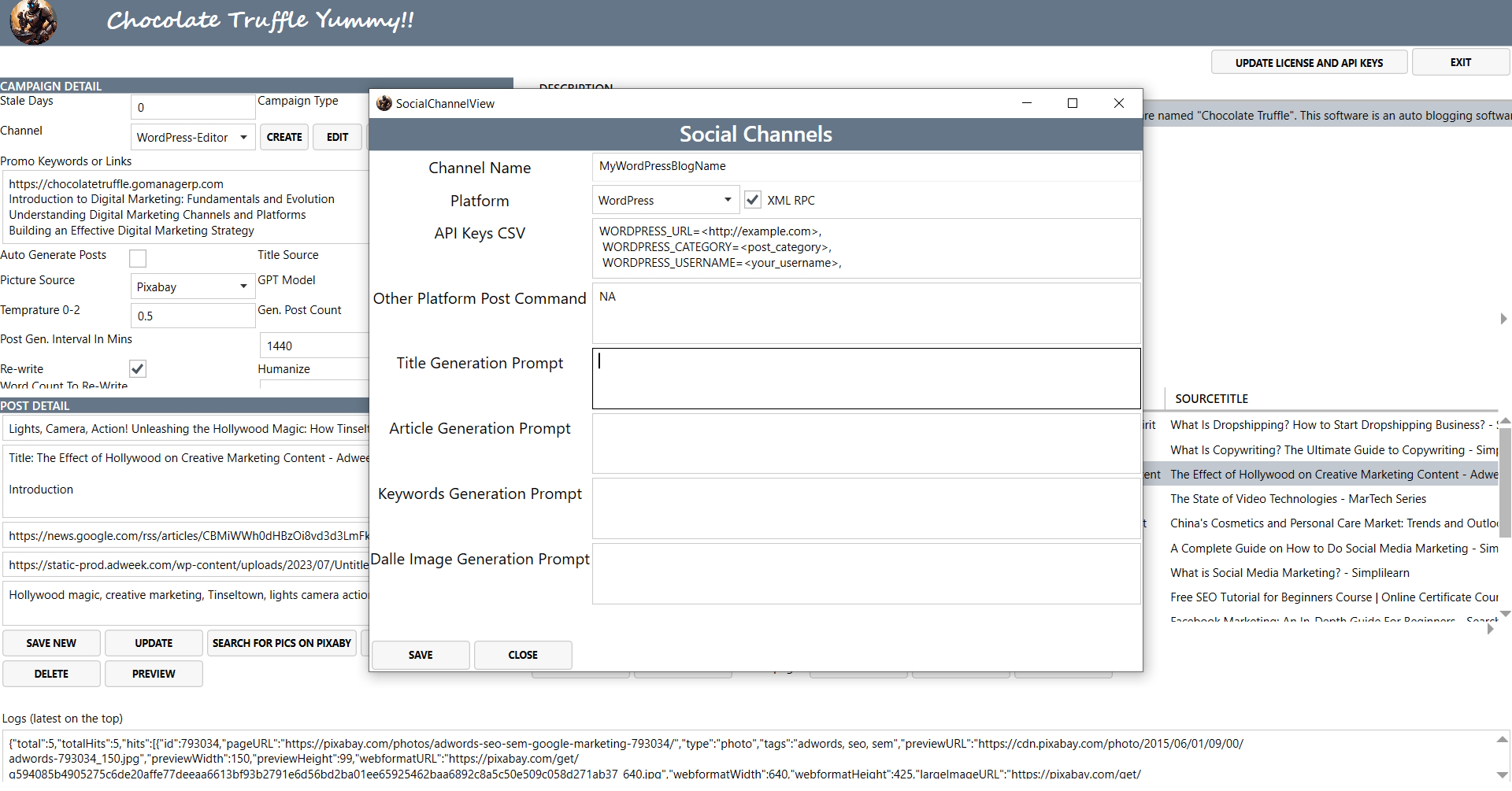
Task: Click the PREVIEW button
Action: [x=154, y=674]
